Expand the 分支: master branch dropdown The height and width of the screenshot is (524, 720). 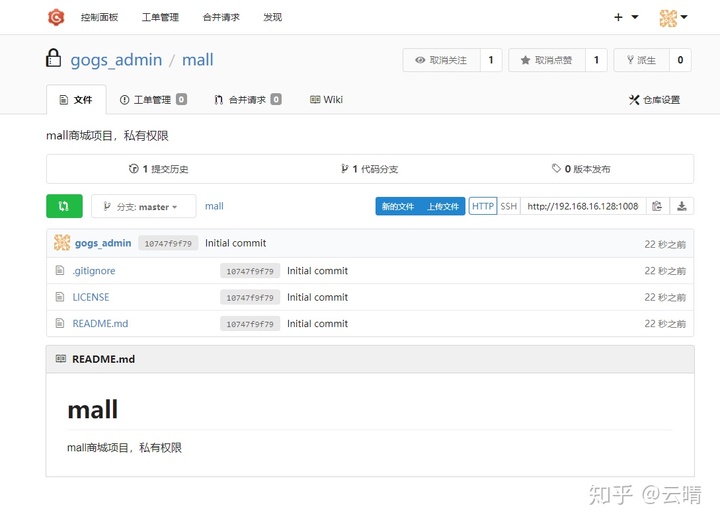(144, 206)
